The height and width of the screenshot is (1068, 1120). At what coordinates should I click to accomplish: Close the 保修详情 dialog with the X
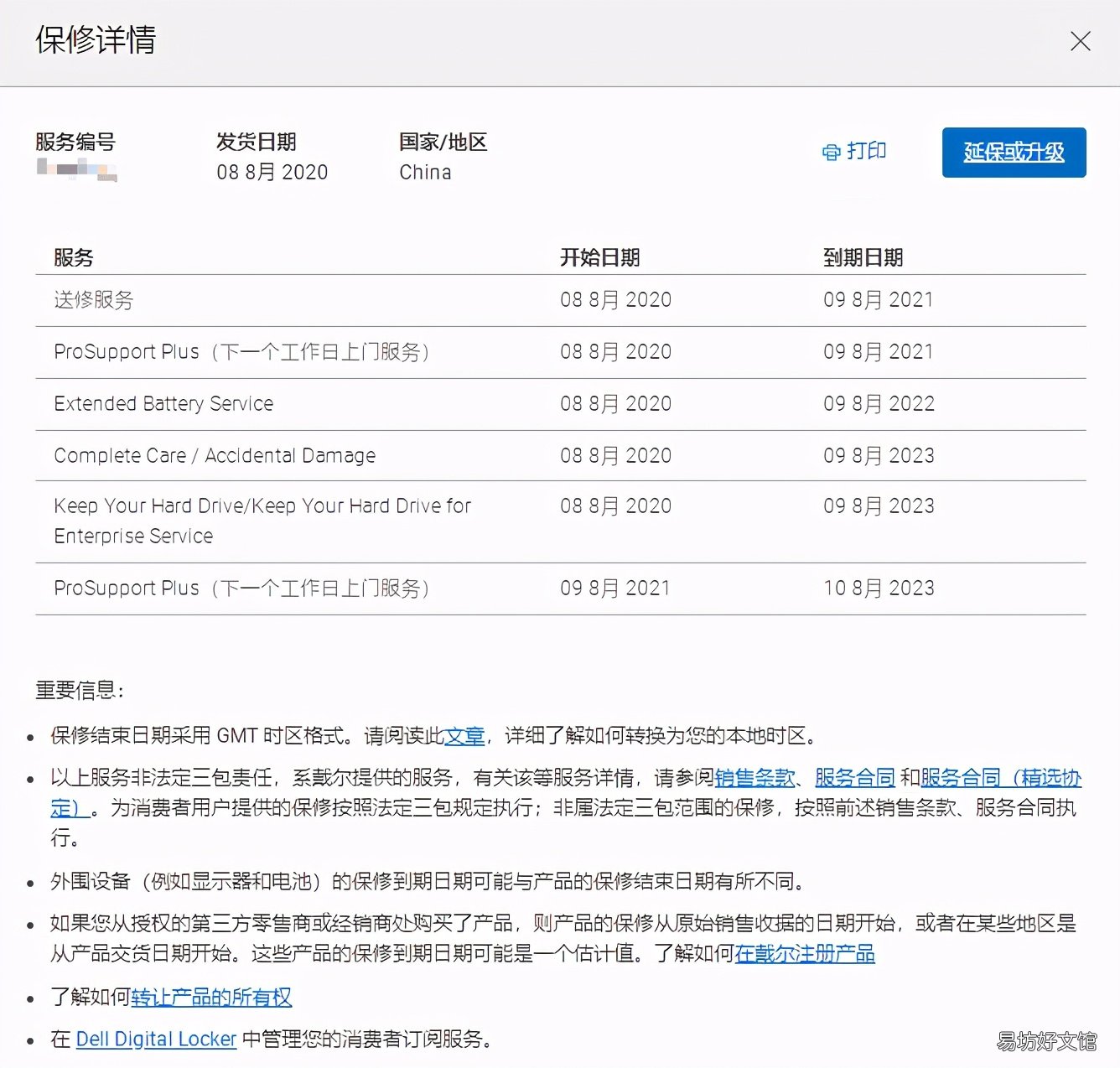(1081, 41)
